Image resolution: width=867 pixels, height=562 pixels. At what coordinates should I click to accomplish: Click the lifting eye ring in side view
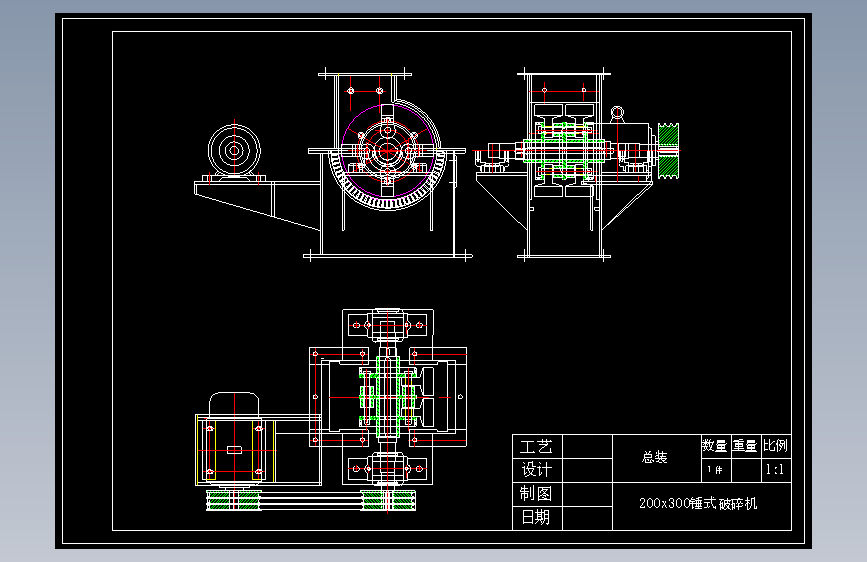tap(617, 114)
